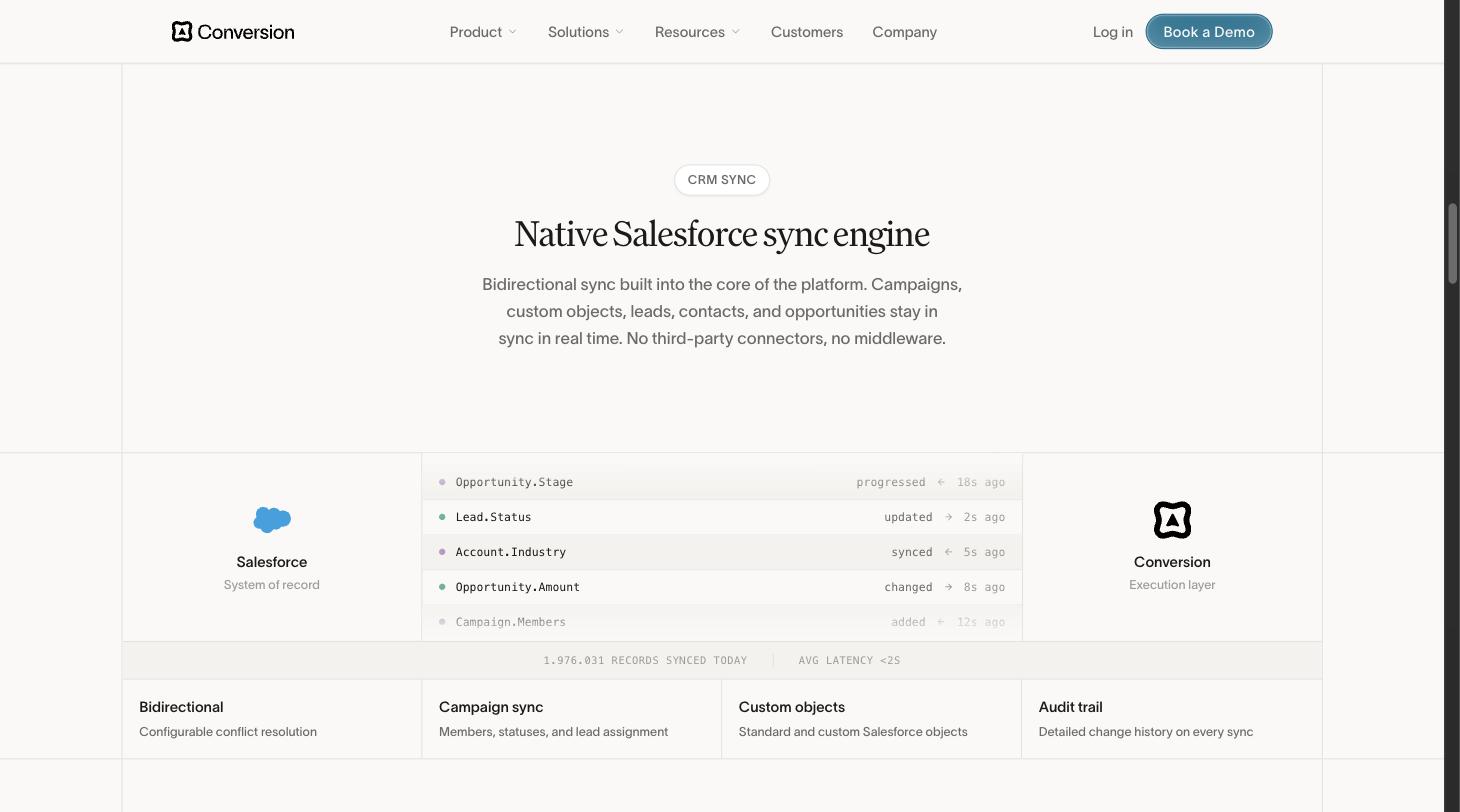Click the 'synced' status text

pos(912,552)
